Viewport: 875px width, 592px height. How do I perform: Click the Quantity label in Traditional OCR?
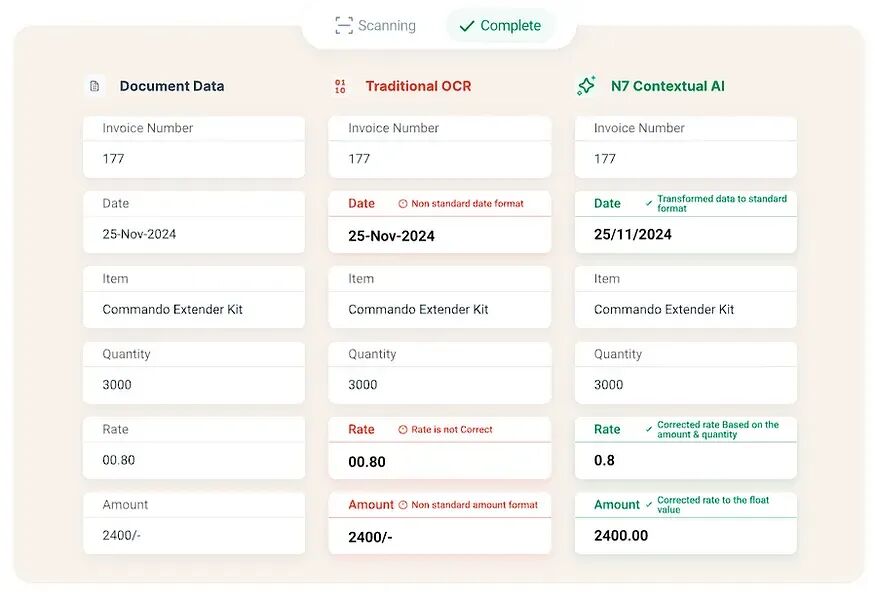[372, 354]
